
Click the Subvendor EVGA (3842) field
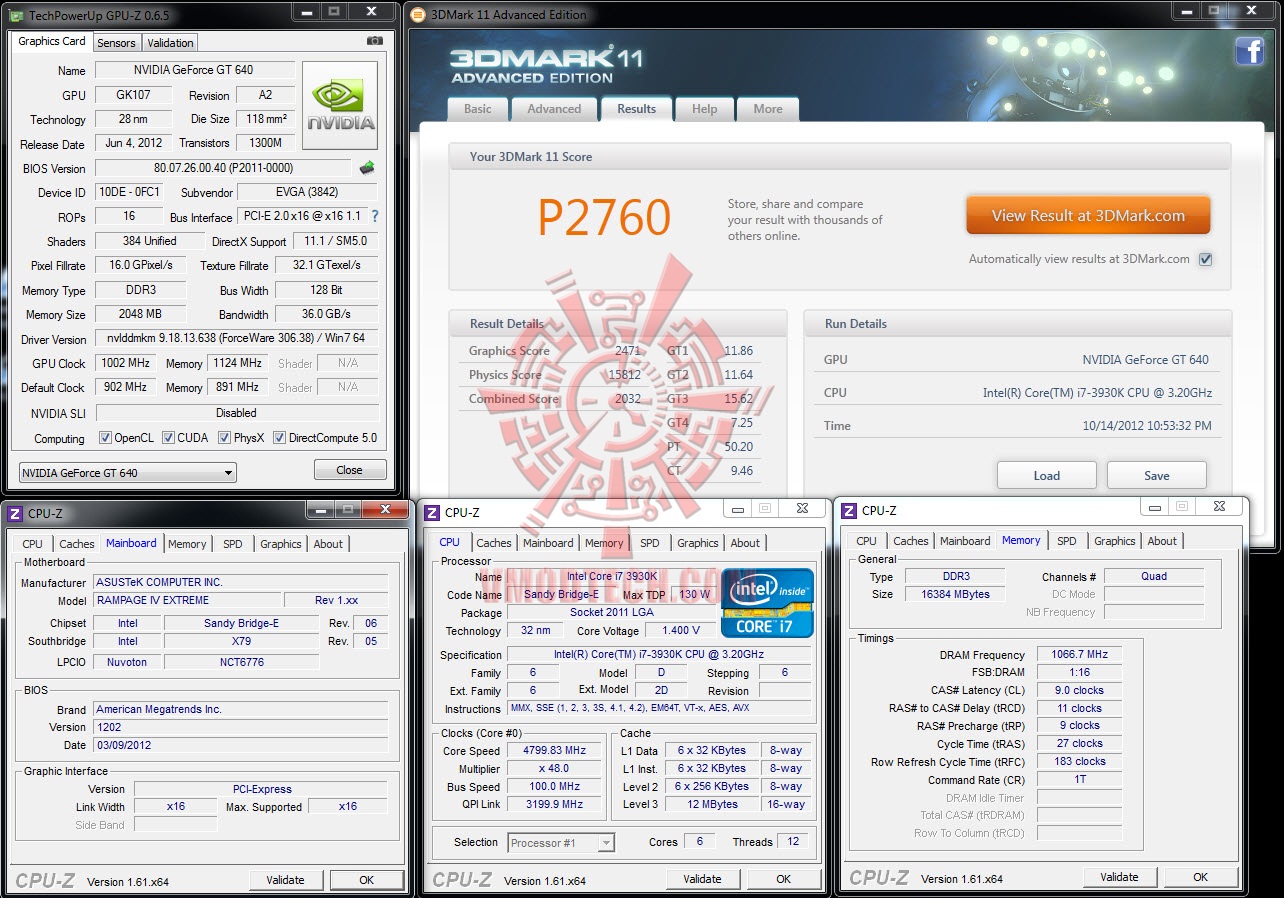pyautogui.click(x=305, y=192)
